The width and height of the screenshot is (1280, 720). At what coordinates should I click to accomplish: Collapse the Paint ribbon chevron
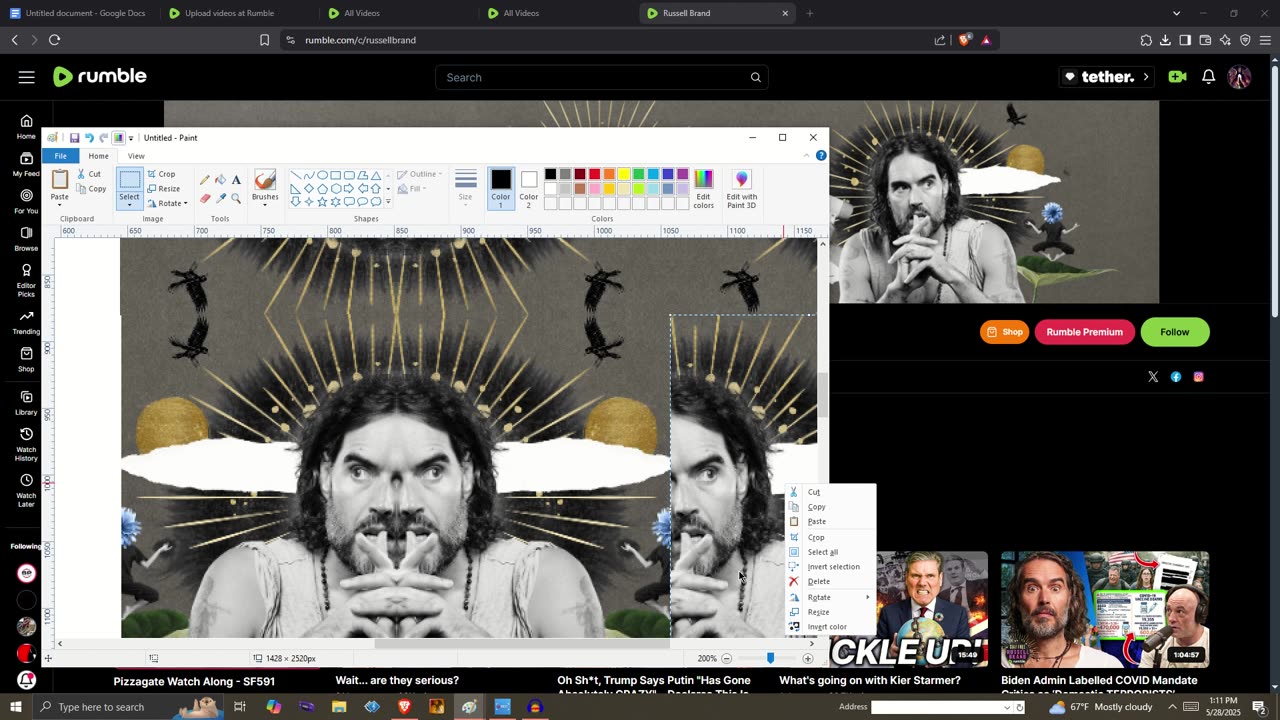pos(807,156)
